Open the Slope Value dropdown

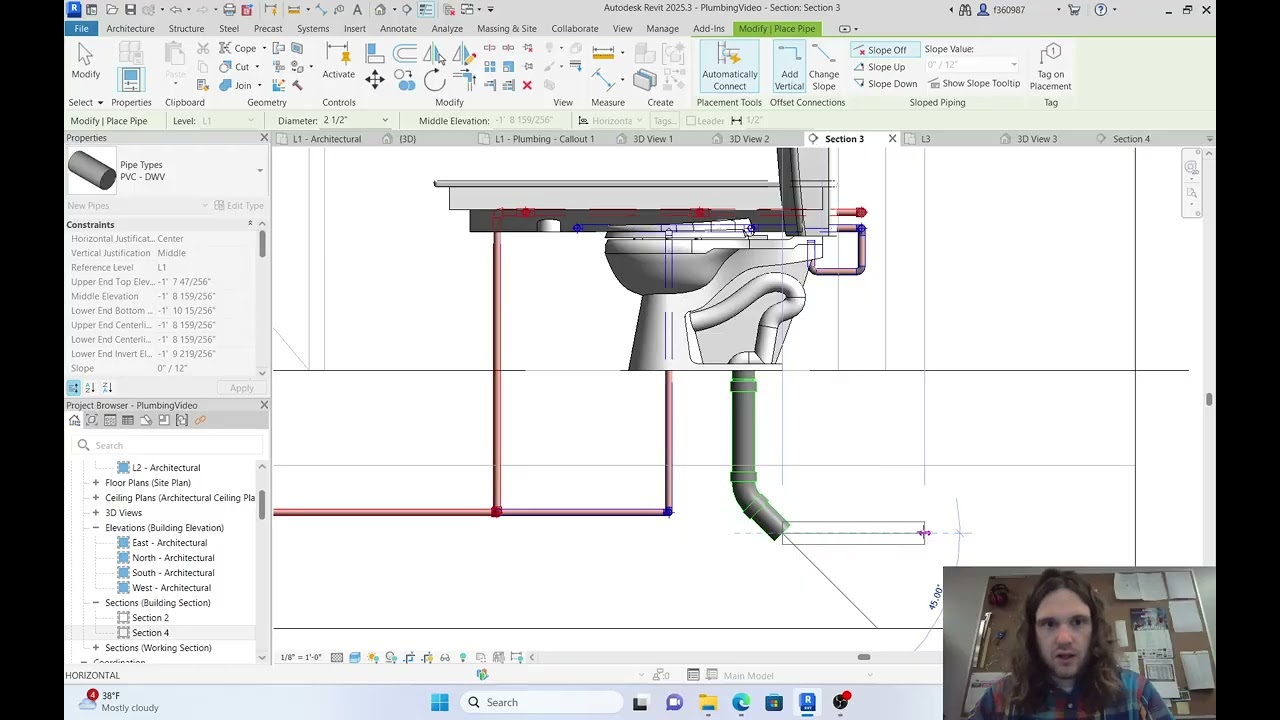click(1014, 65)
